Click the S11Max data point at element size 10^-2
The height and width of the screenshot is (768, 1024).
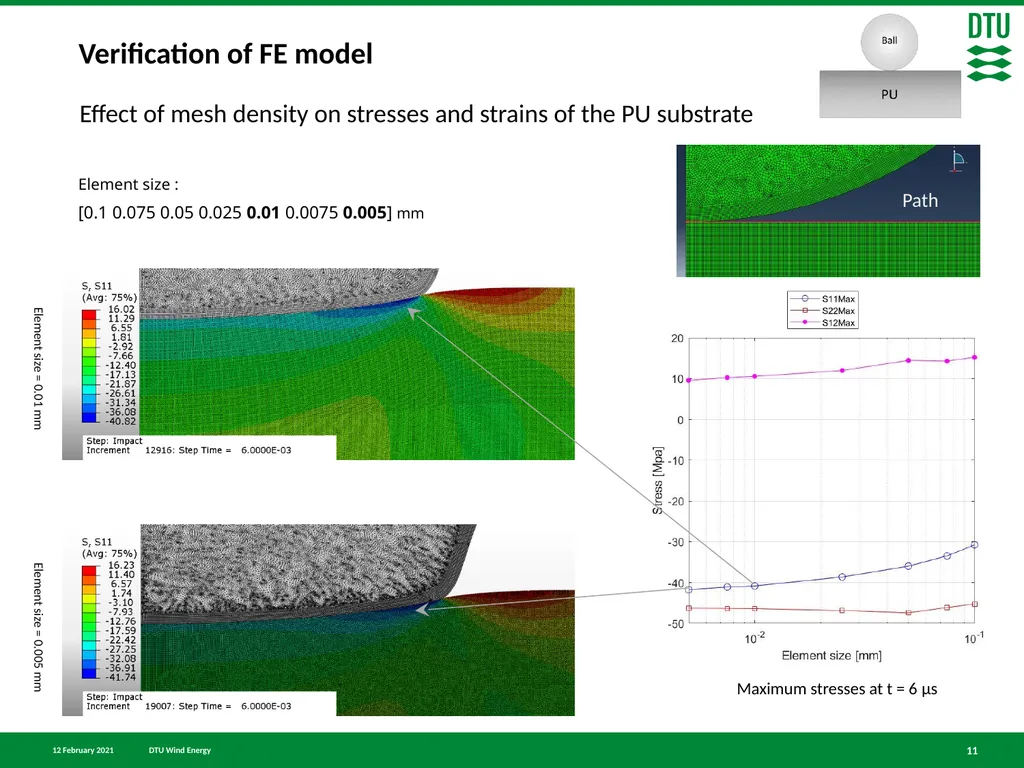coord(755,586)
